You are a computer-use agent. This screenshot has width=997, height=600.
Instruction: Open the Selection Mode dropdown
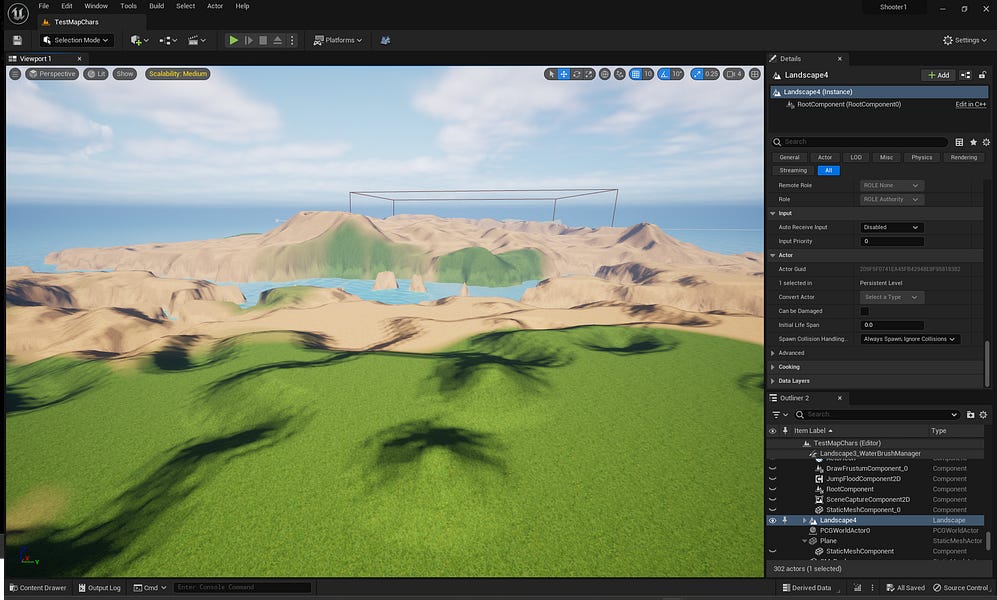tap(76, 40)
